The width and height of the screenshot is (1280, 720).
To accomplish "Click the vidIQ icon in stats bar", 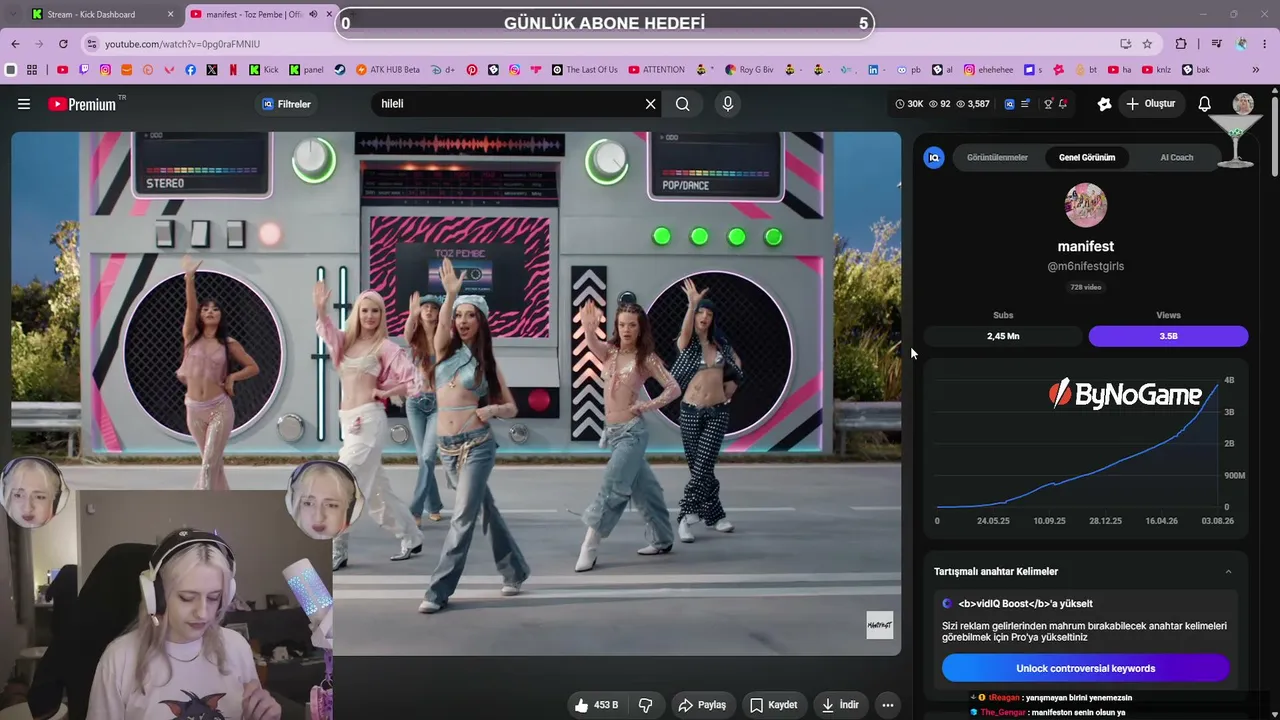I will pos(1009,104).
